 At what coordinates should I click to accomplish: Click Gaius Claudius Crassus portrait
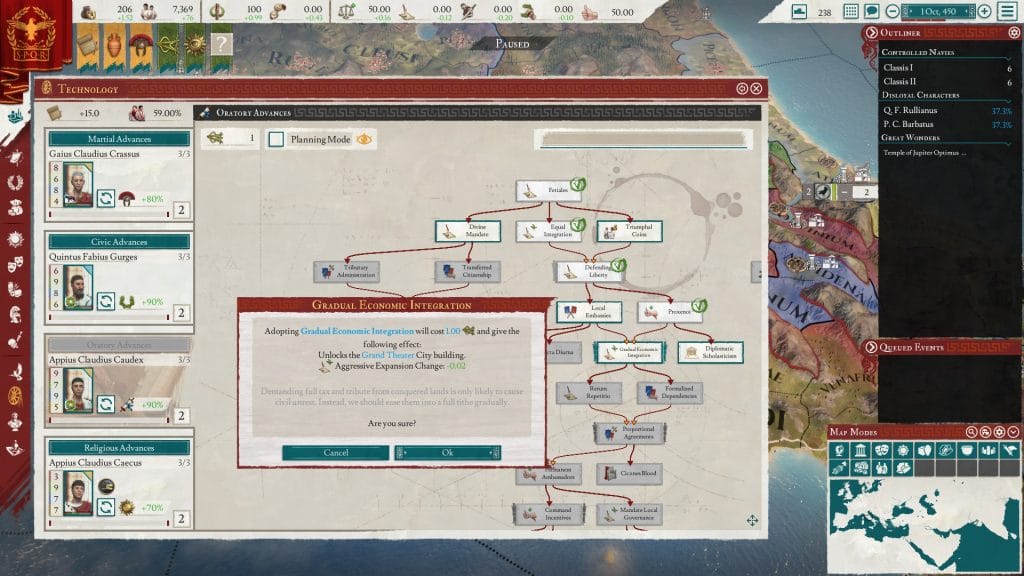(78, 185)
